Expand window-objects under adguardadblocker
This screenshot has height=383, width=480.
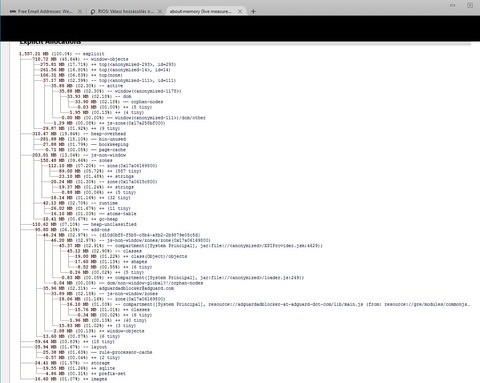pyautogui.click(x=99, y=331)
